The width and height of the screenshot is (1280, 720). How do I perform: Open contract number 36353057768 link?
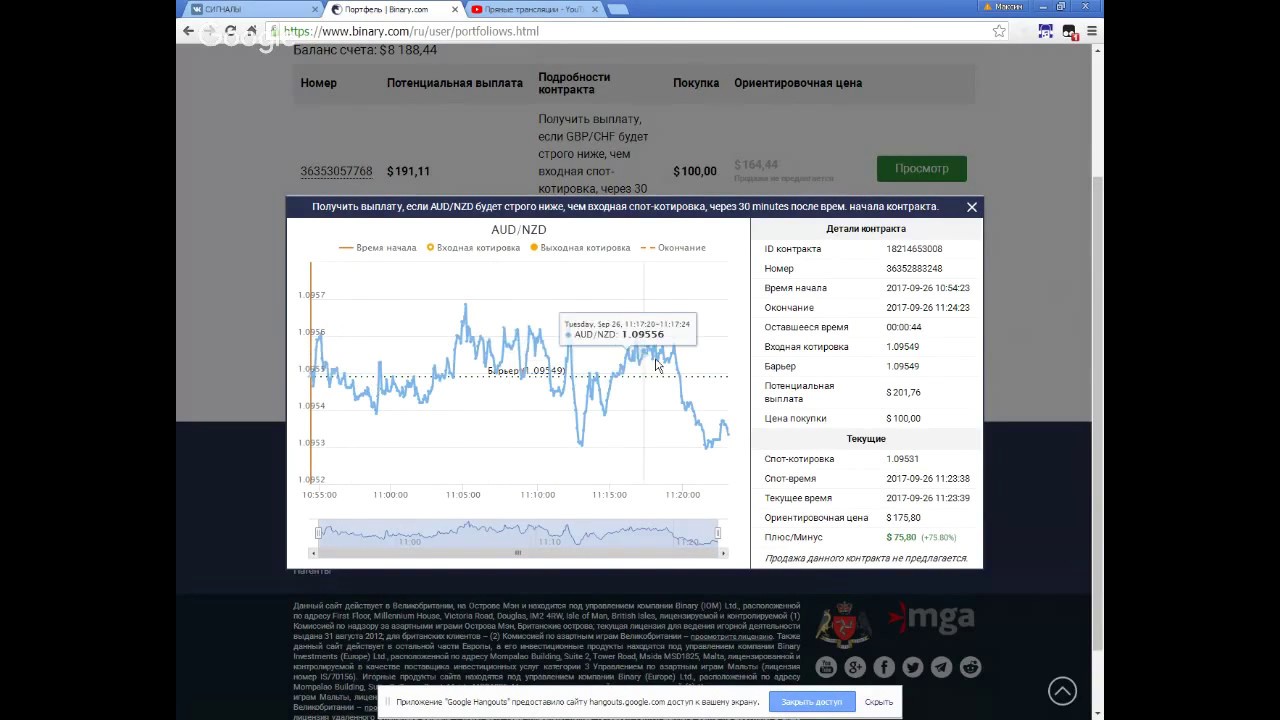[336, 171]
